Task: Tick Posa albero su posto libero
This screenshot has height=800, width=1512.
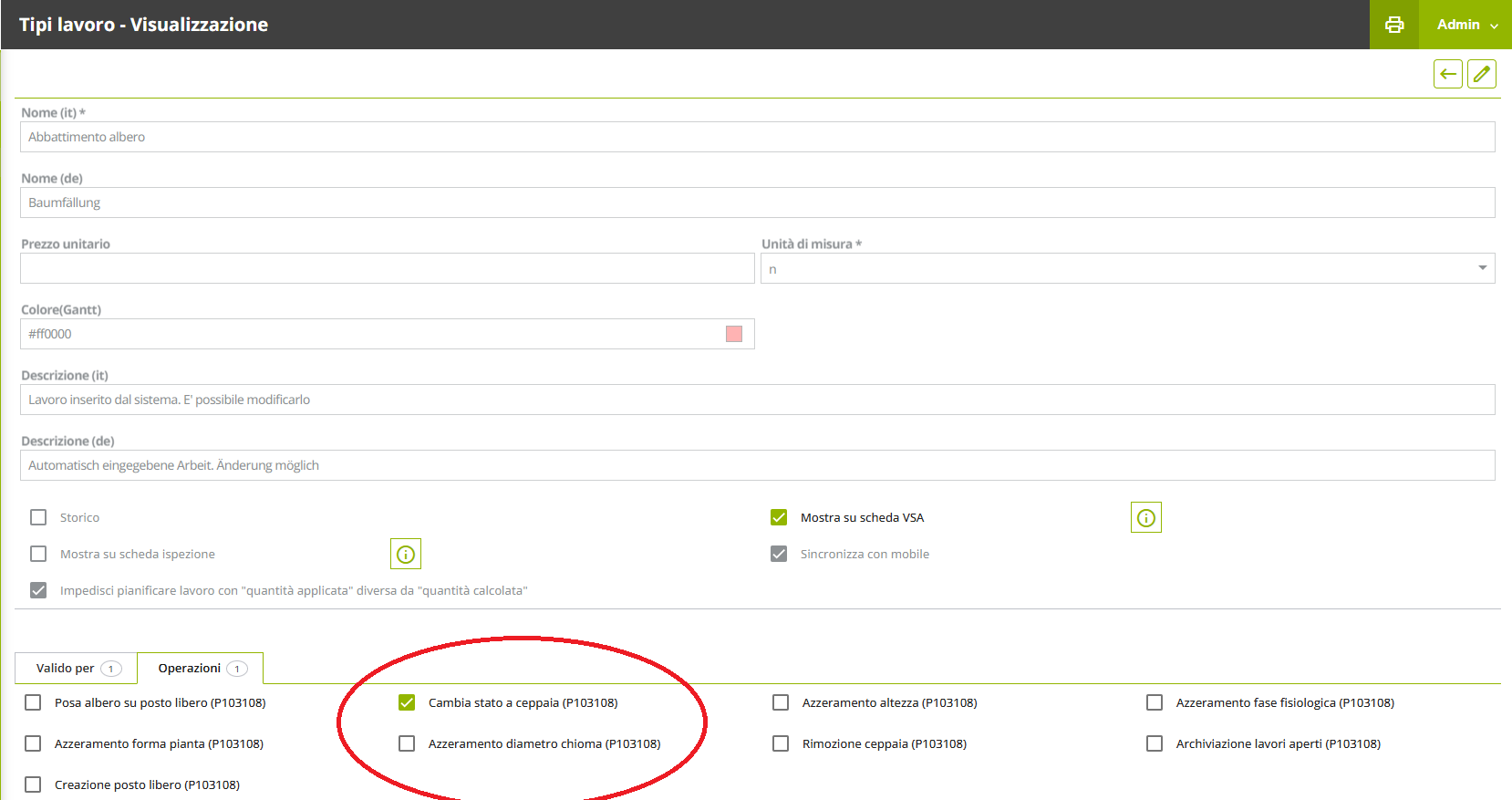Action: click(33, 703)
